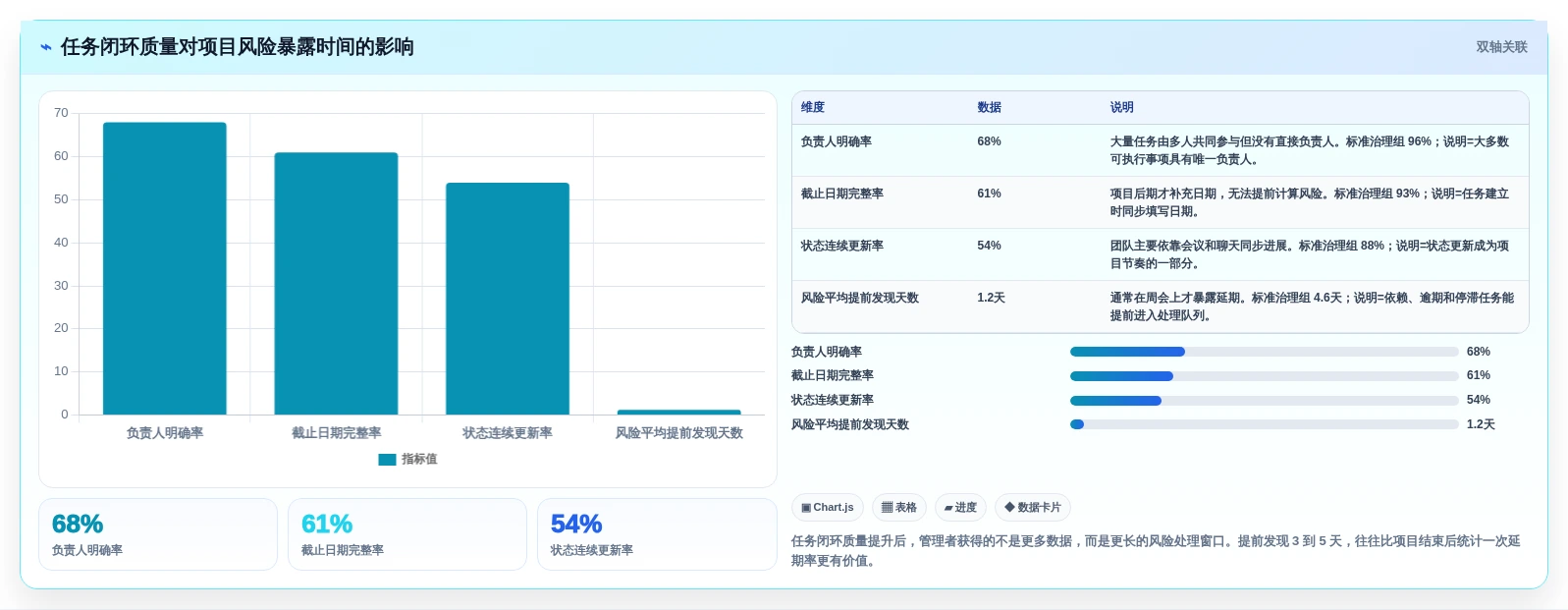Click table row label 风险平均提前发现天数
The height and width of the screenshot is (610, 1568).
tap(859, 298)
